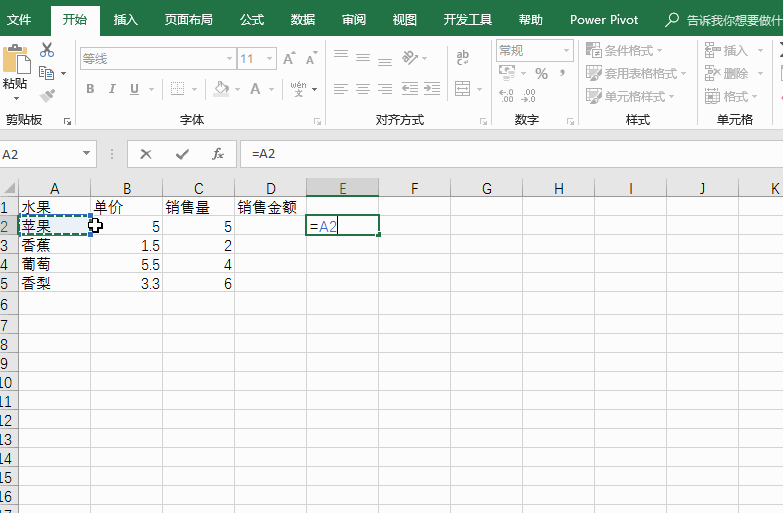
Task: Switch to the 数据 ribbon tab
Action: point(303,19)
